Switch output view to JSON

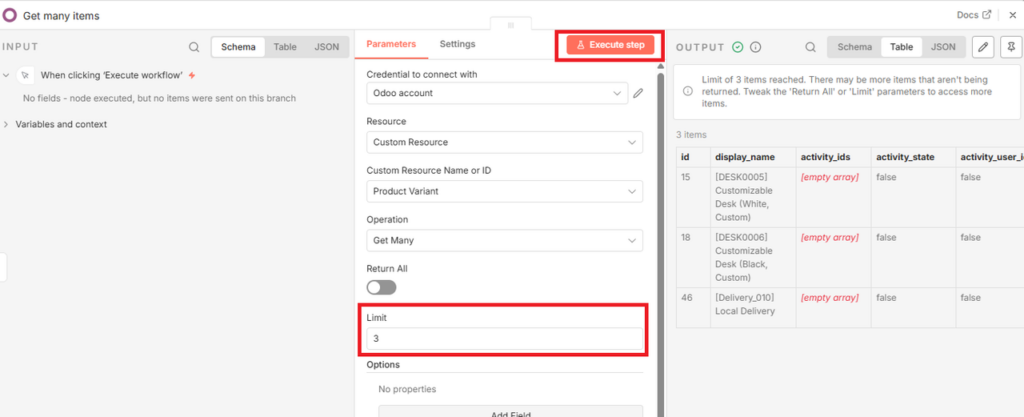click(x=943, y=47)
